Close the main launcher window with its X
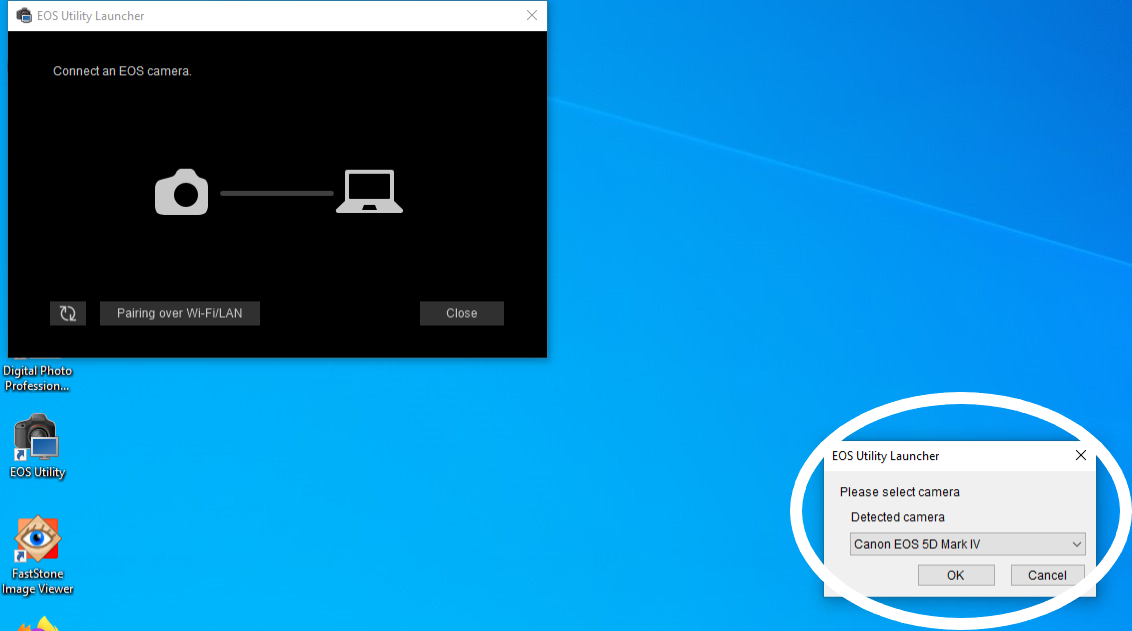The width and height of the screenshot is (1132, 631). tap(532, 15)
